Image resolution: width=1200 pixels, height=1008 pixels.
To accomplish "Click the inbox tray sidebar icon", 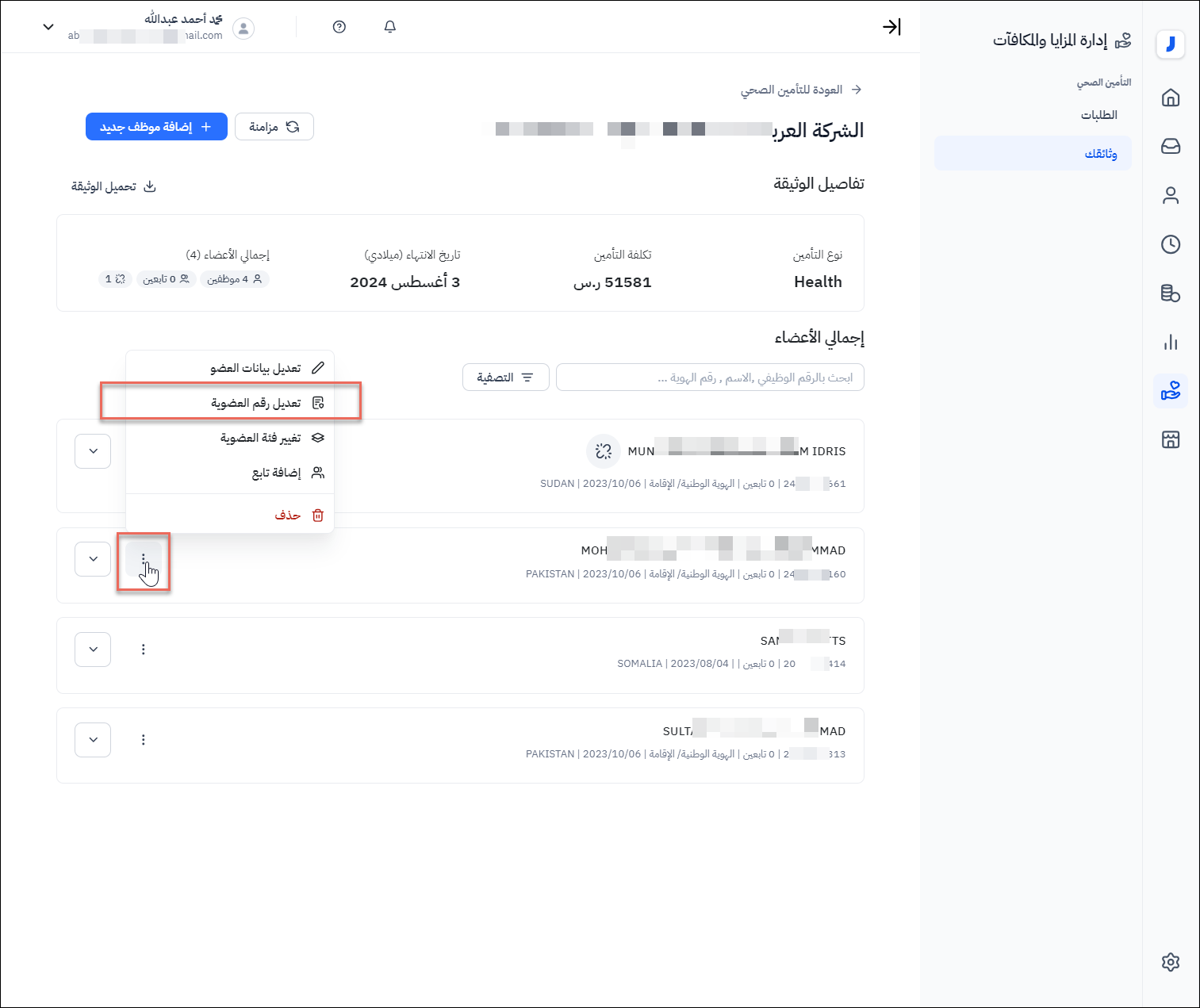I will 1170,147.
